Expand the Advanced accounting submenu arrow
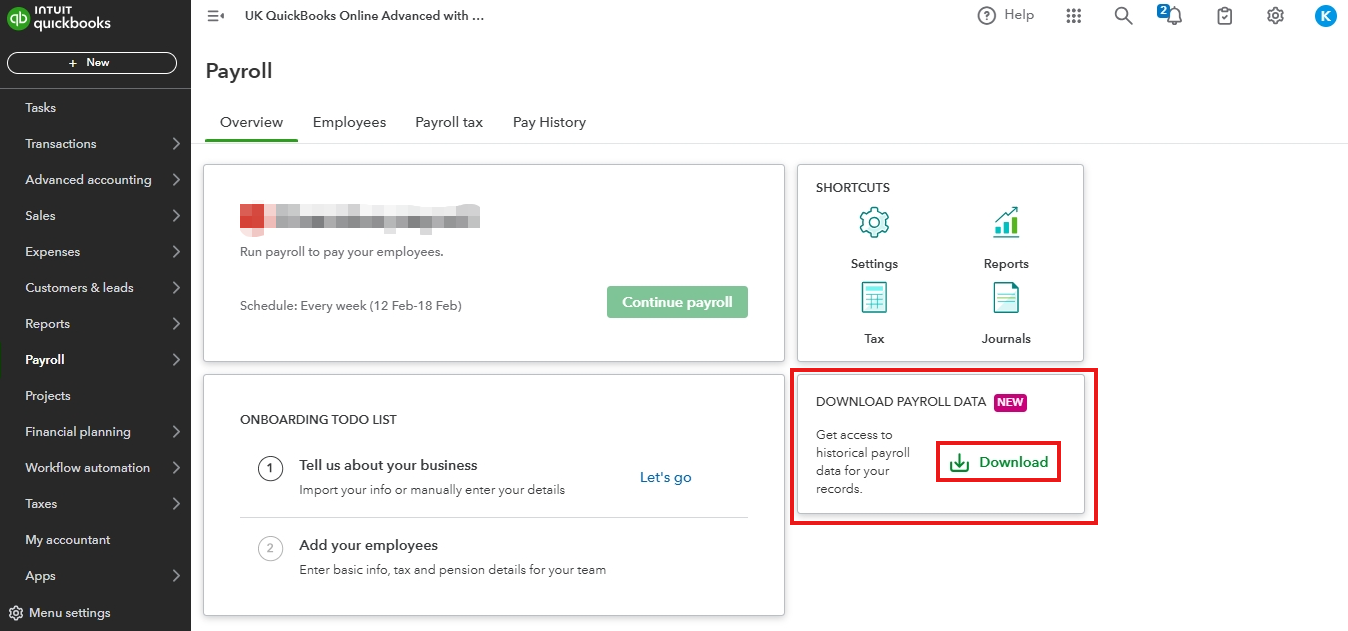 176,180
